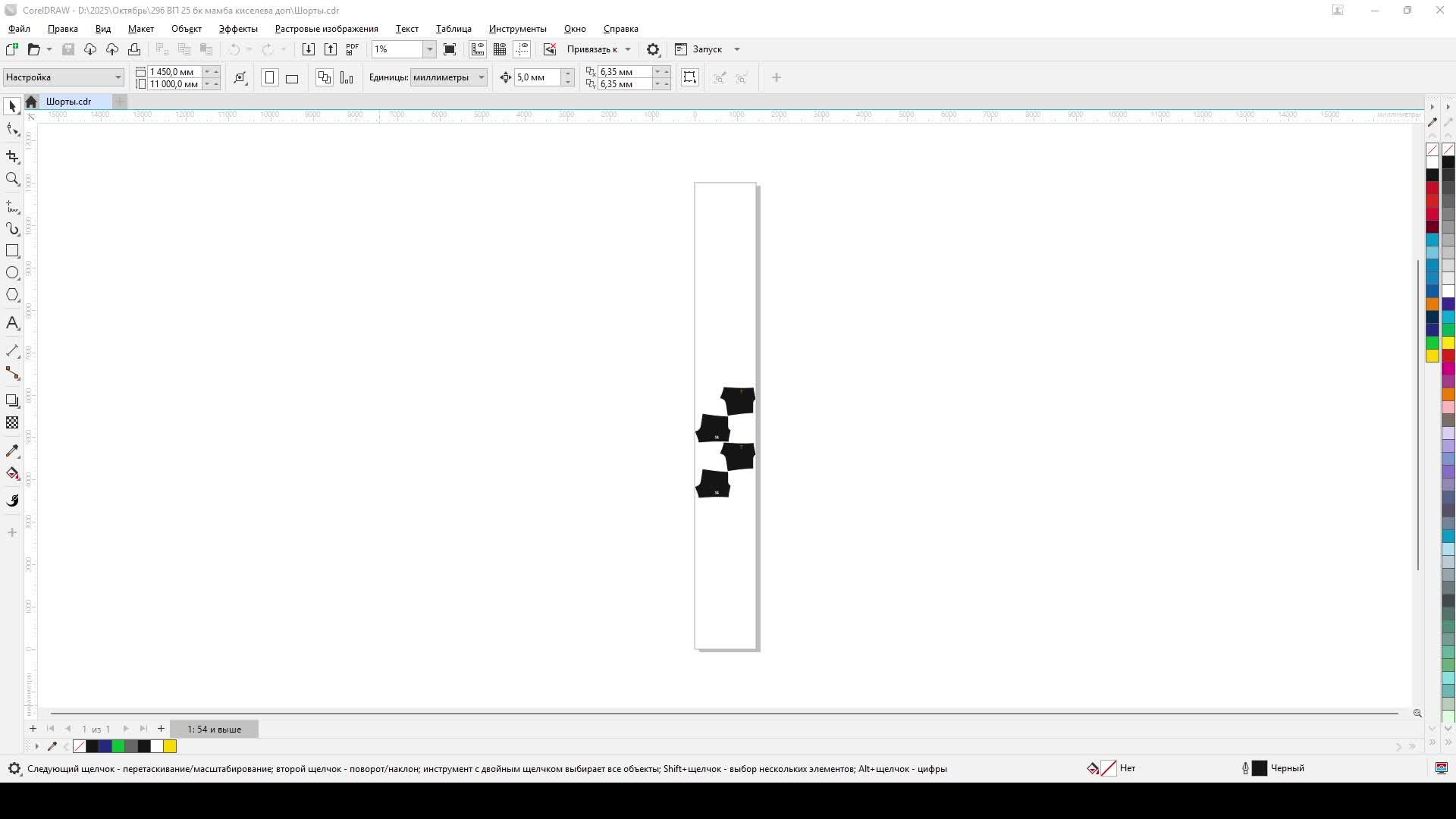Image resolution: width=1456 pixels, height=819 pixels.
Task: Select the Crop tool
Action: (12, 156)
